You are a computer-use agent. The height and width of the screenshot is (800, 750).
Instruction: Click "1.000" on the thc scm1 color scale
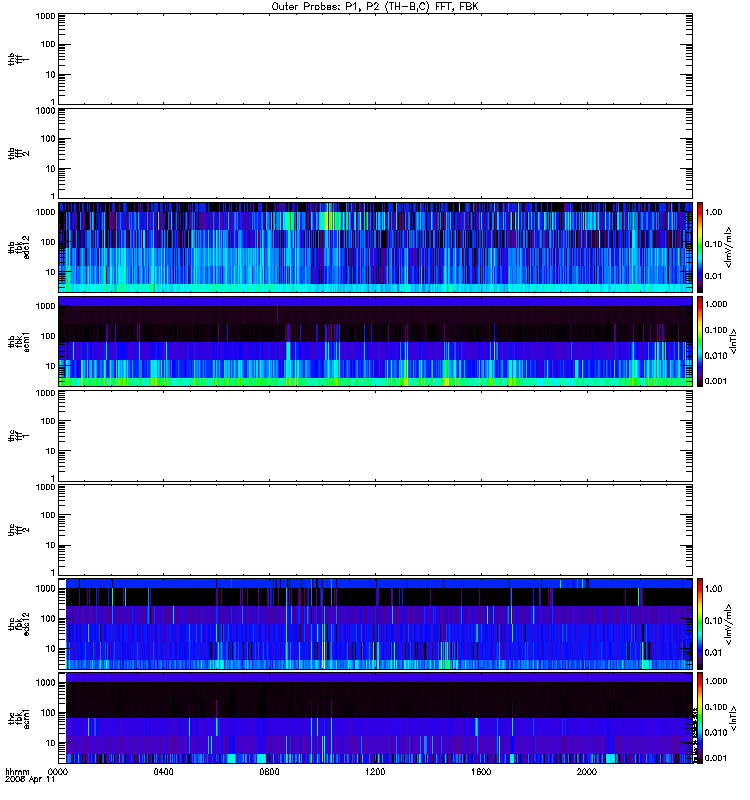click(716, 681)
